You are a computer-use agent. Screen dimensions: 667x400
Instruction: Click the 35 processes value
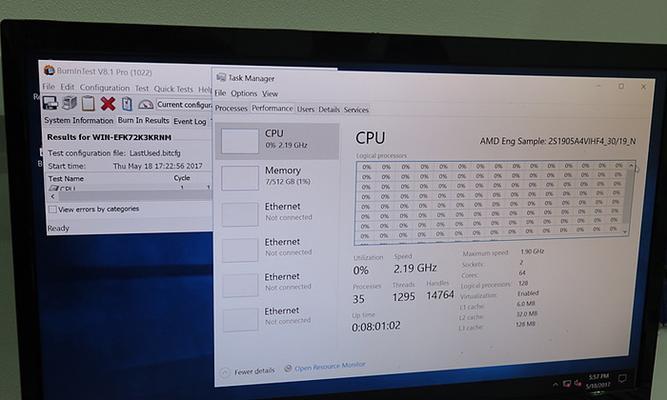tap(359, 299)
